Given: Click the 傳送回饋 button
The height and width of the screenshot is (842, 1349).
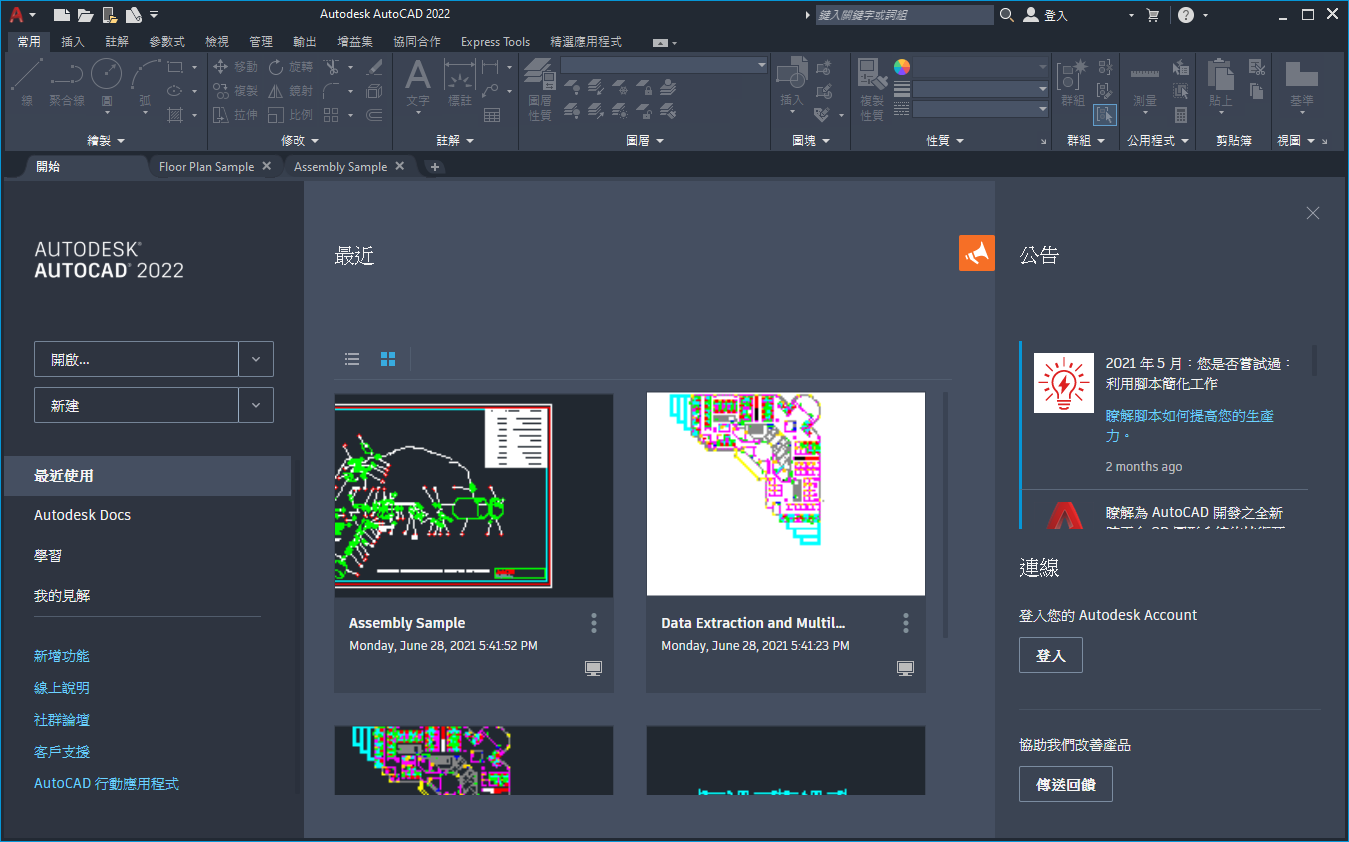Looking at the screenshot, I should coord(1066,785).
